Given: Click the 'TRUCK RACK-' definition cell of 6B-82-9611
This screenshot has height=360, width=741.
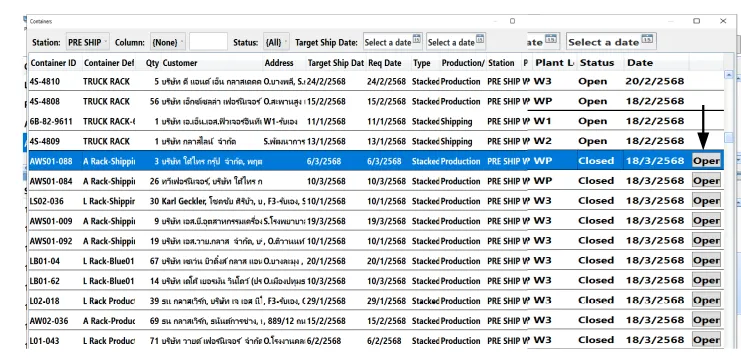Looking at the screenshot, I should point(109,121).
